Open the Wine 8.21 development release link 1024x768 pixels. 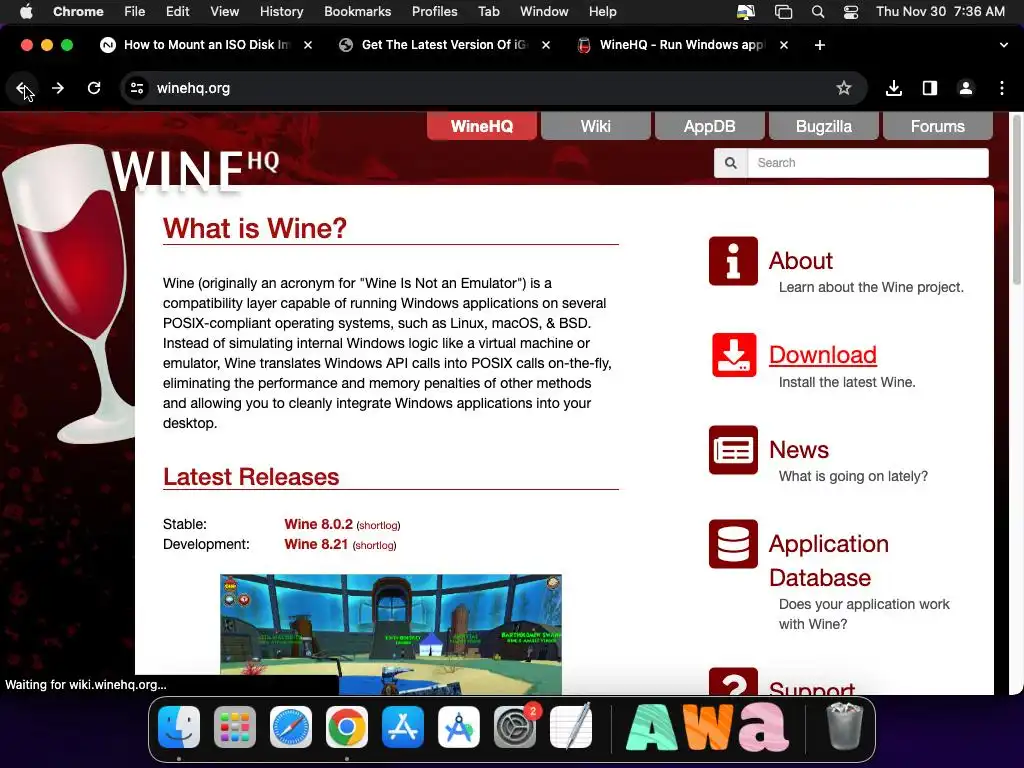(316, 544)
